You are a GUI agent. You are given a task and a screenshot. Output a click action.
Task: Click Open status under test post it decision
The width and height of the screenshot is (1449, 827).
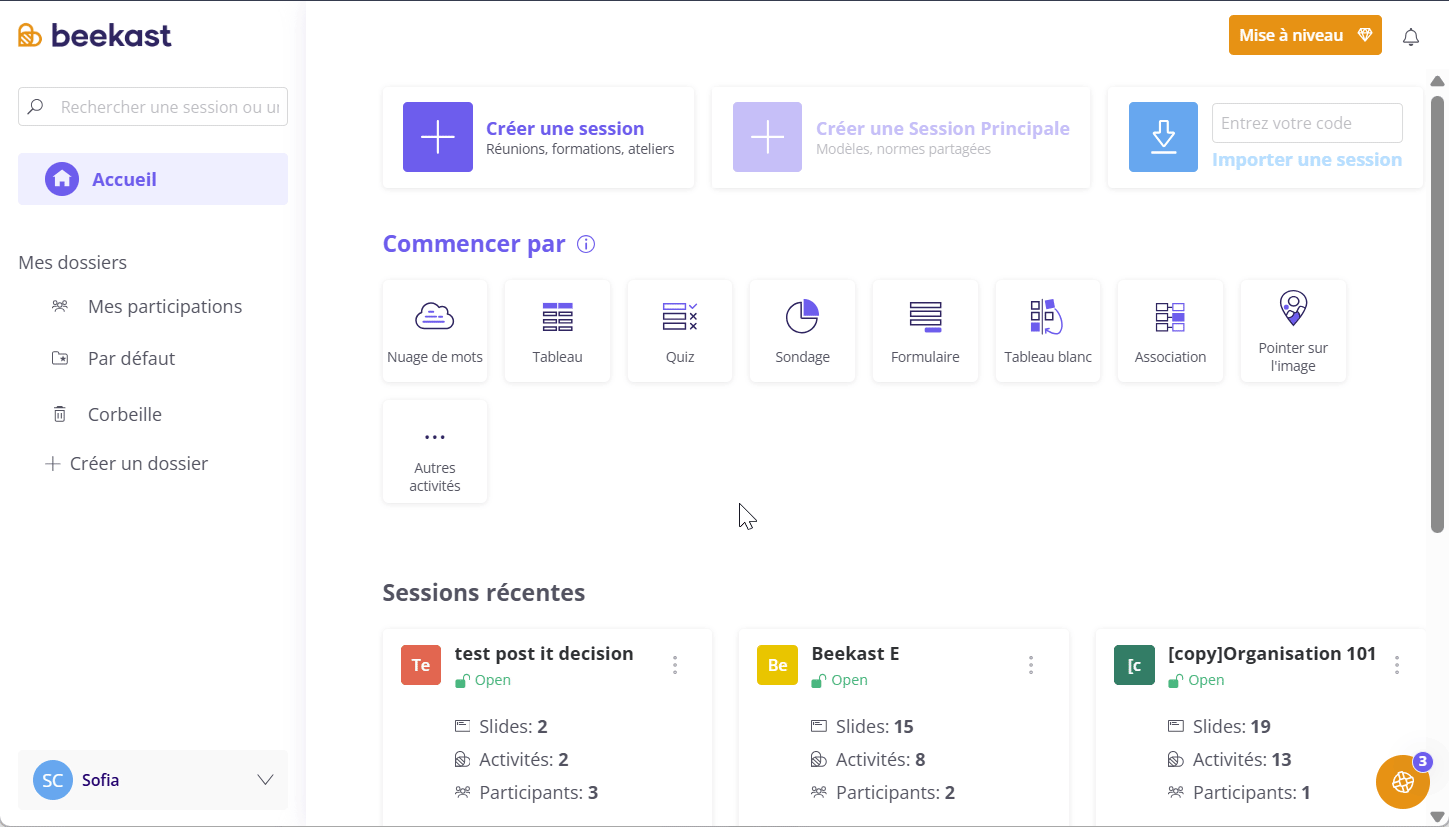[x=492, y=680]
